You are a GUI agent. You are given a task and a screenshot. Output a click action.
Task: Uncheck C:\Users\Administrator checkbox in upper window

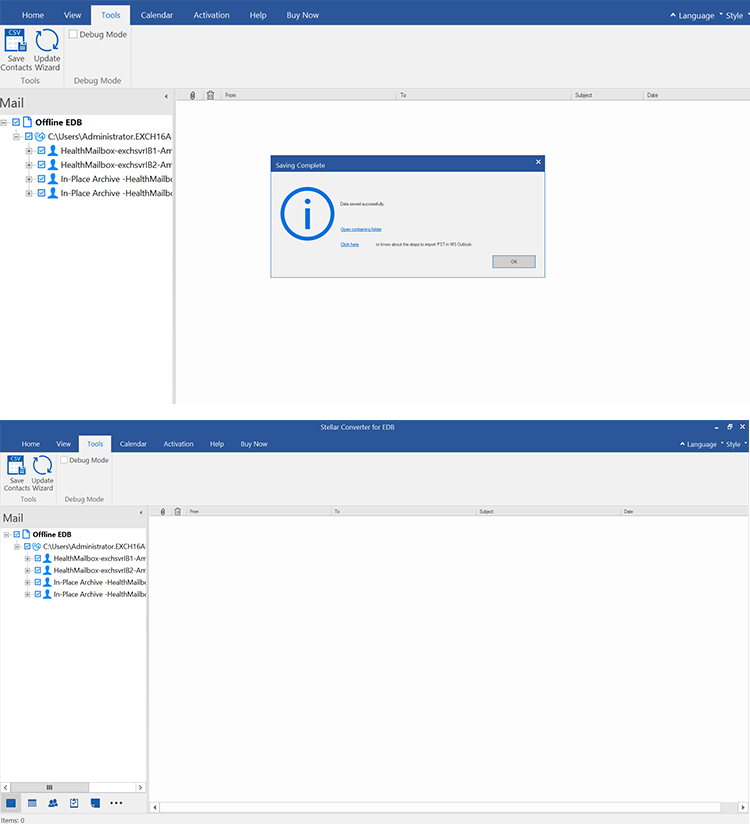coord(29,136)
